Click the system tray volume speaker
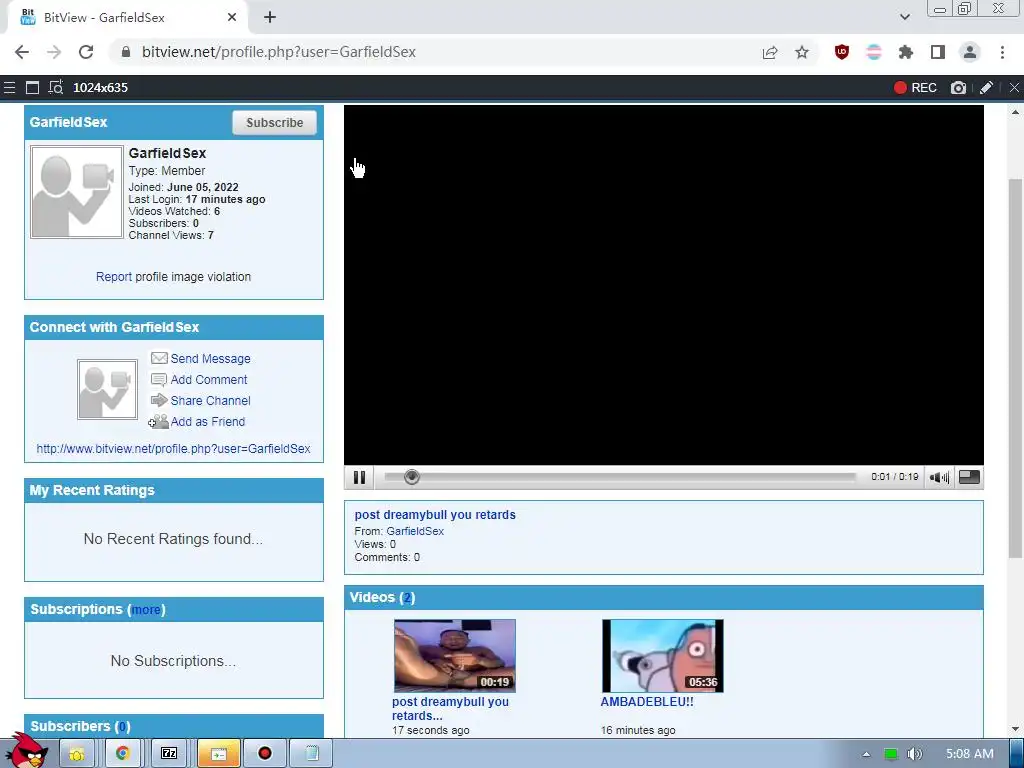 [915, 754]
